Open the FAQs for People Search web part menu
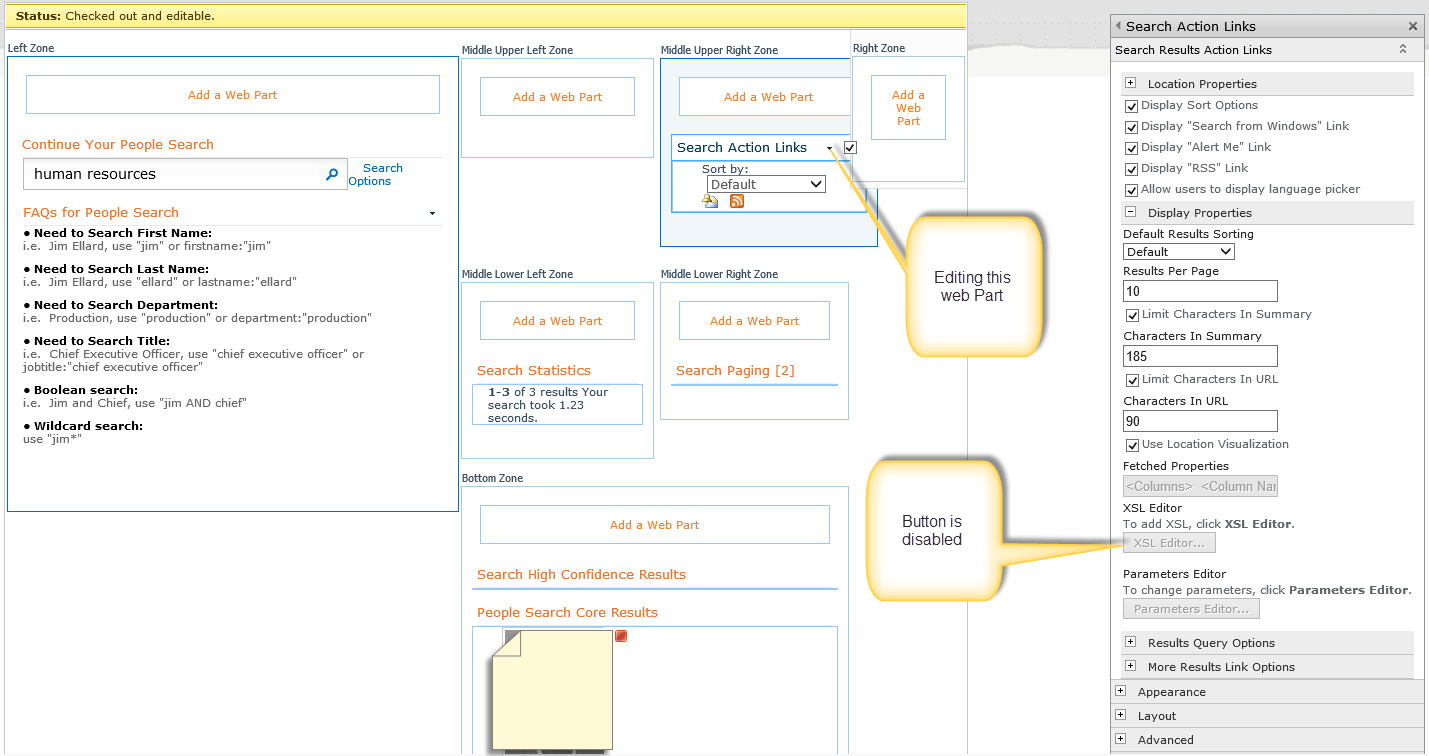Screen dimensions: 1429x756 [x=432, y=213]
